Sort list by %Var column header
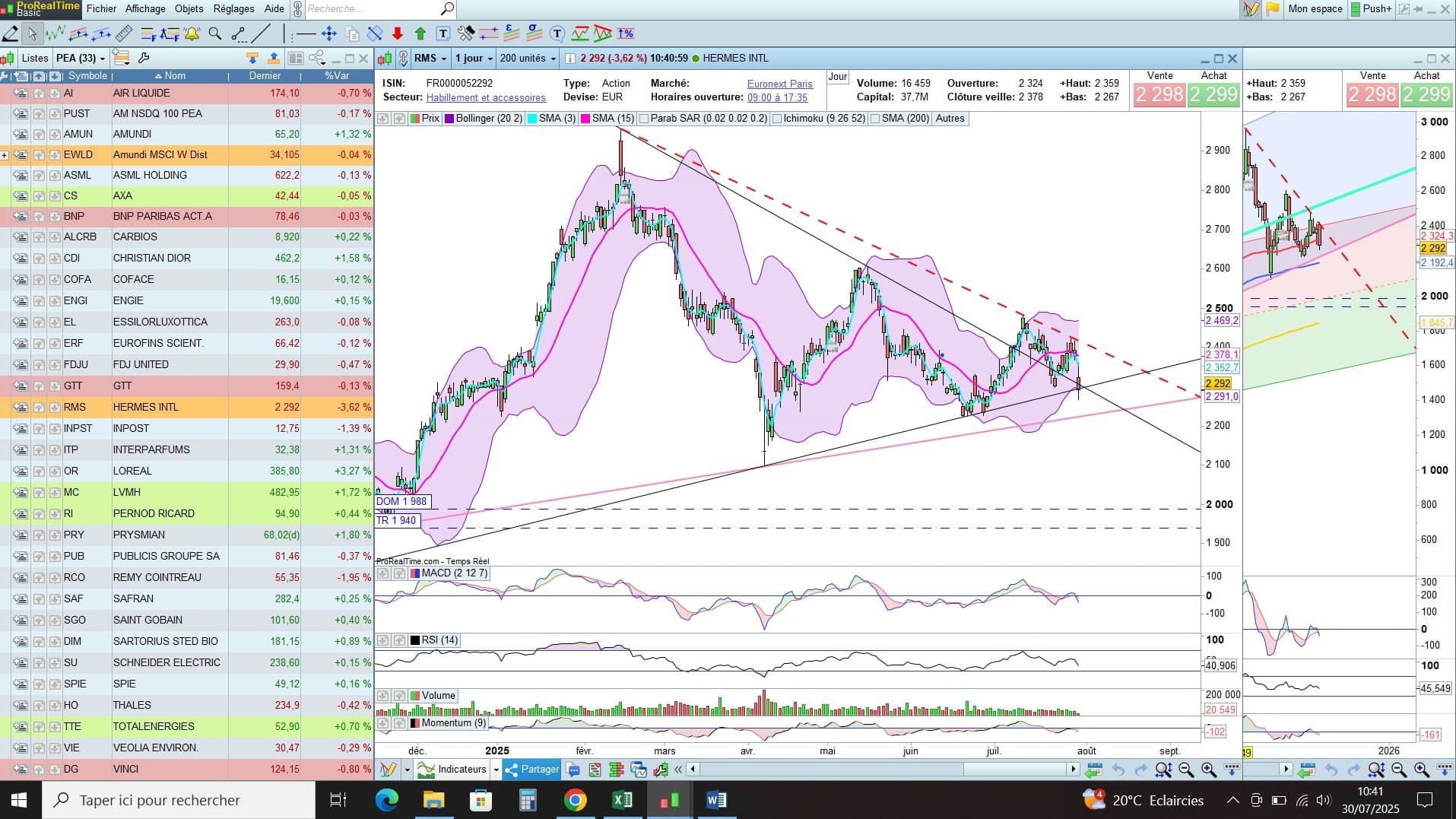This screenshot has width=1456, height=819. click(337, 76)
